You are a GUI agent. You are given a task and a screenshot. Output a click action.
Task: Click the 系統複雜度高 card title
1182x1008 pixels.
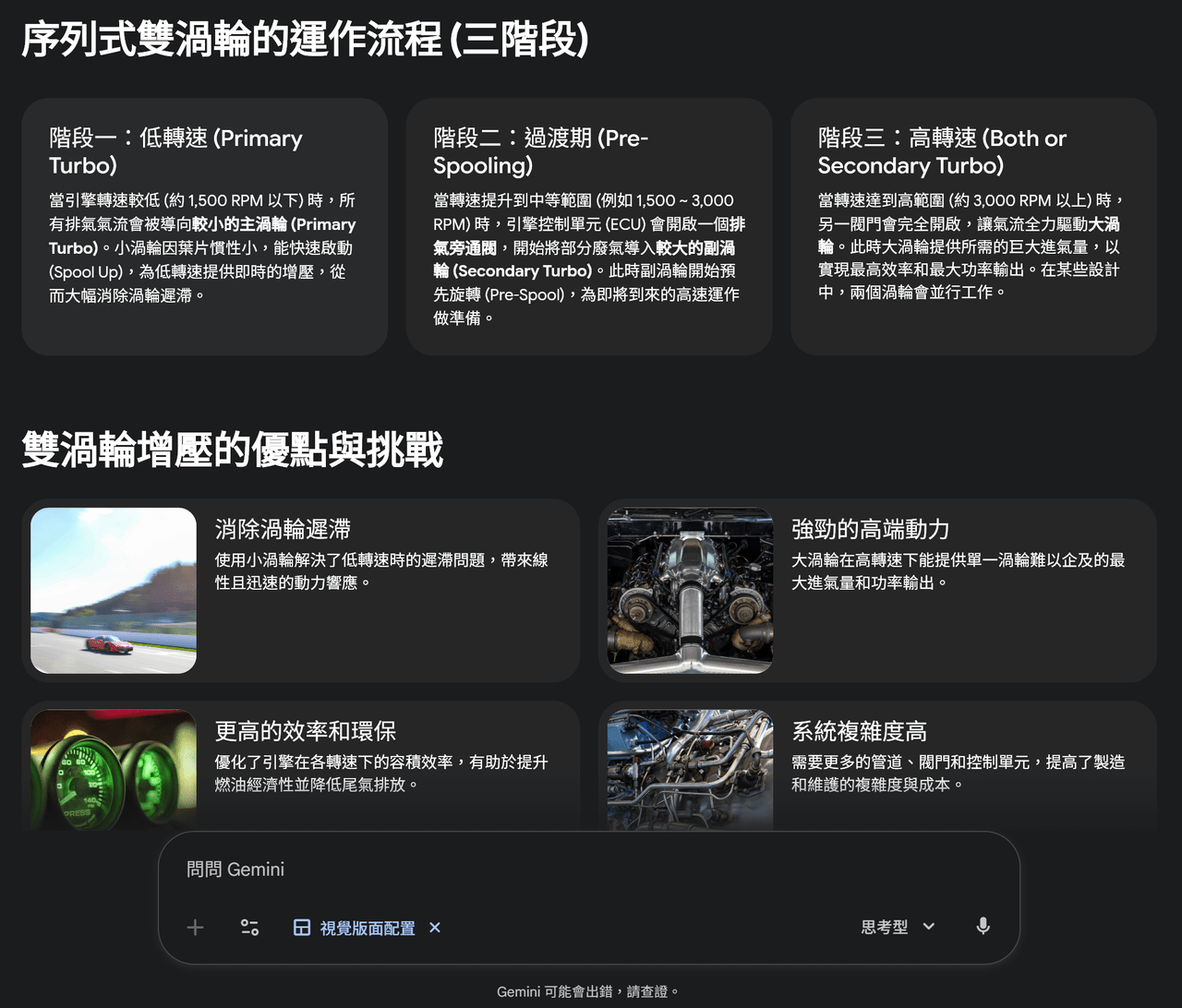point(859,731)
